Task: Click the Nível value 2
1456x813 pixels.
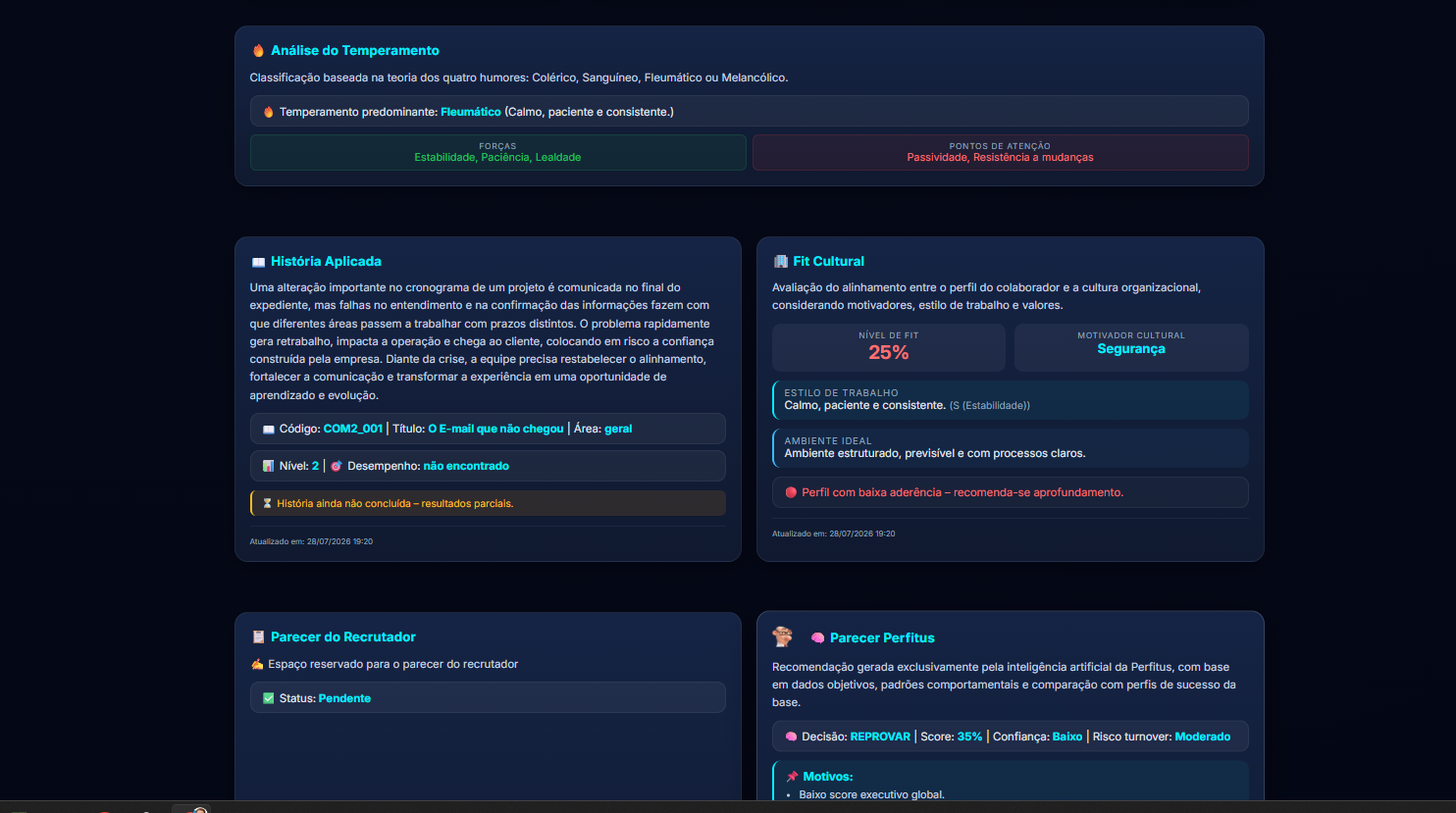Action: pos(316,467)
